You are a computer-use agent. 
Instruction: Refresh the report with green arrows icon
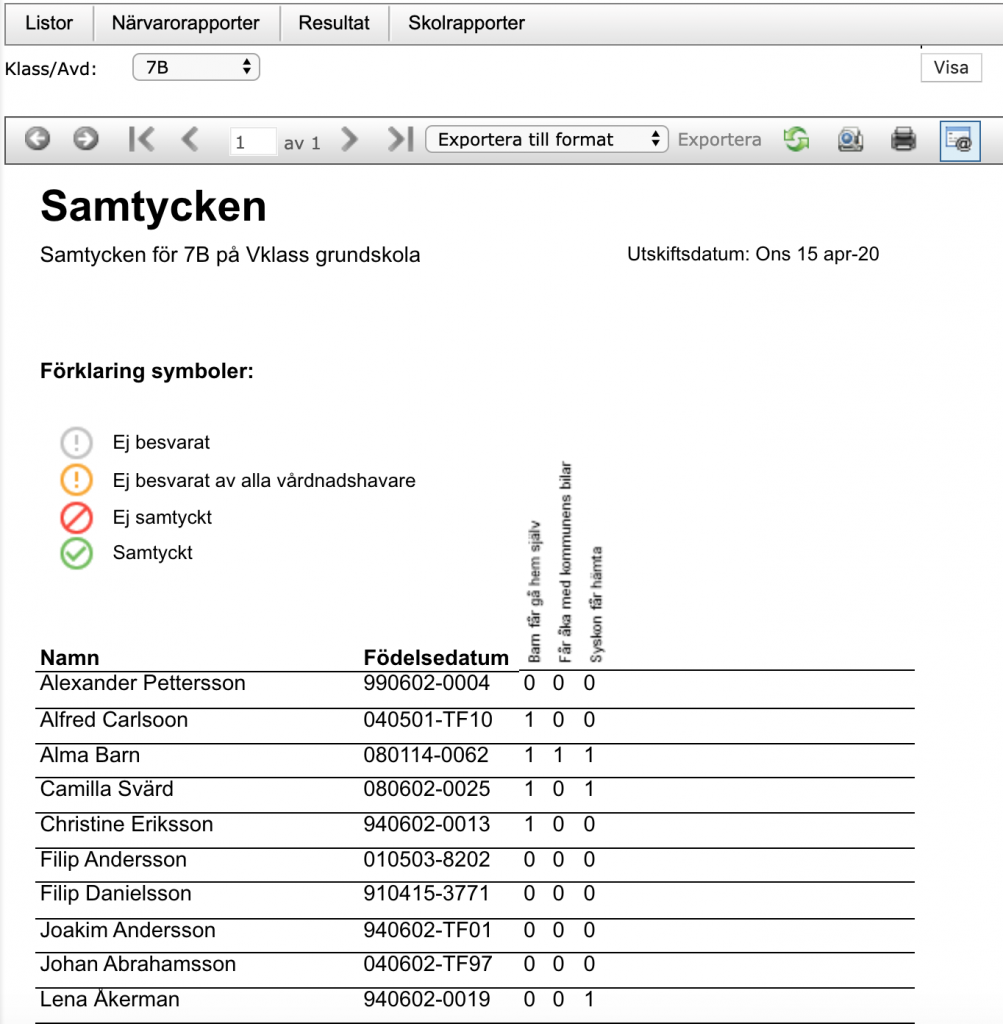(797, 139)
